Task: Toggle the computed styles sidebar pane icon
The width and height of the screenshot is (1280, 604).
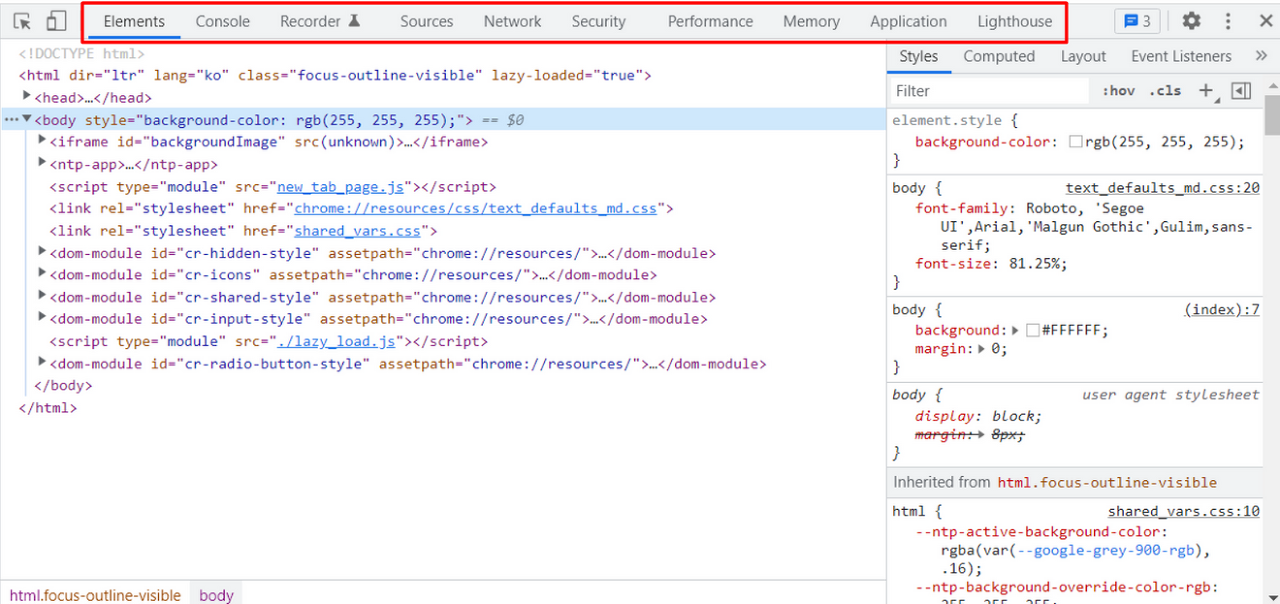Action: pos(1241,91)
